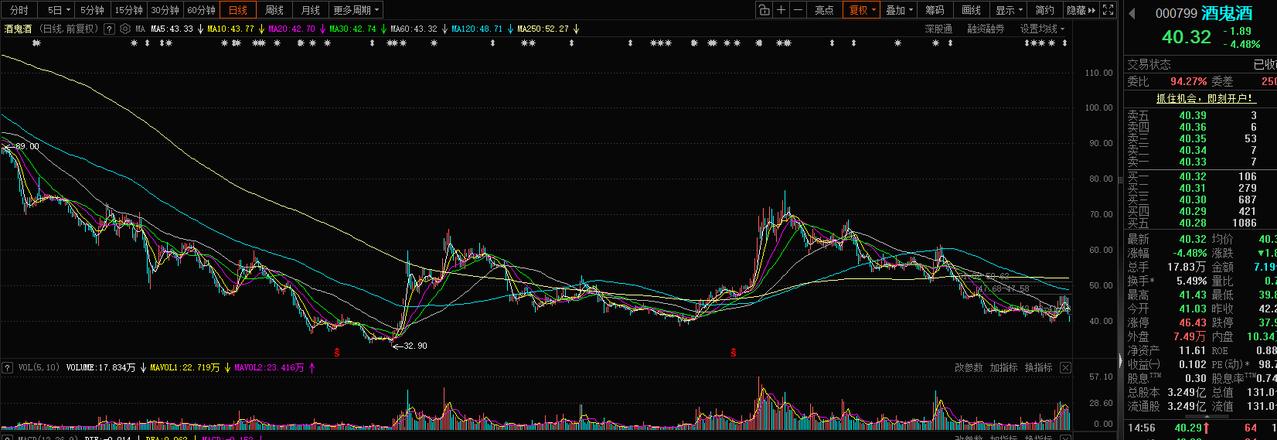The width and height of the screenshot is (1277, 440).
Task: Open the 复权 adjustment dropdown
Action: point(861,10)
